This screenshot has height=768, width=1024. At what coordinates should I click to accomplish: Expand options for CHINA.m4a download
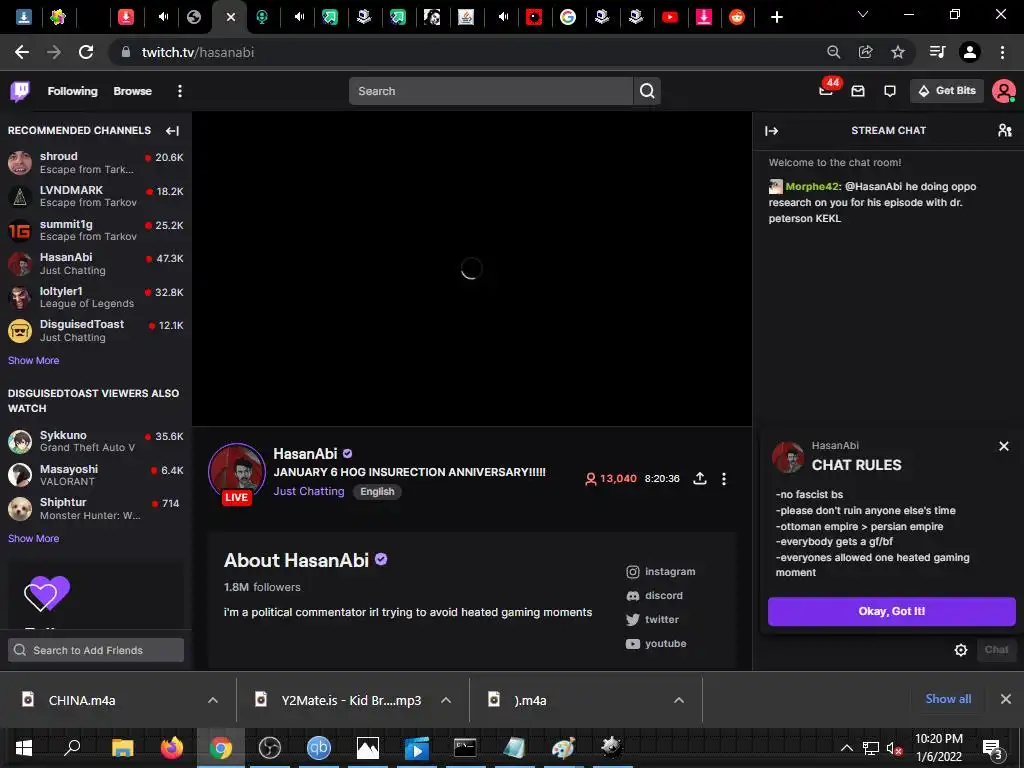coord(213,700)
